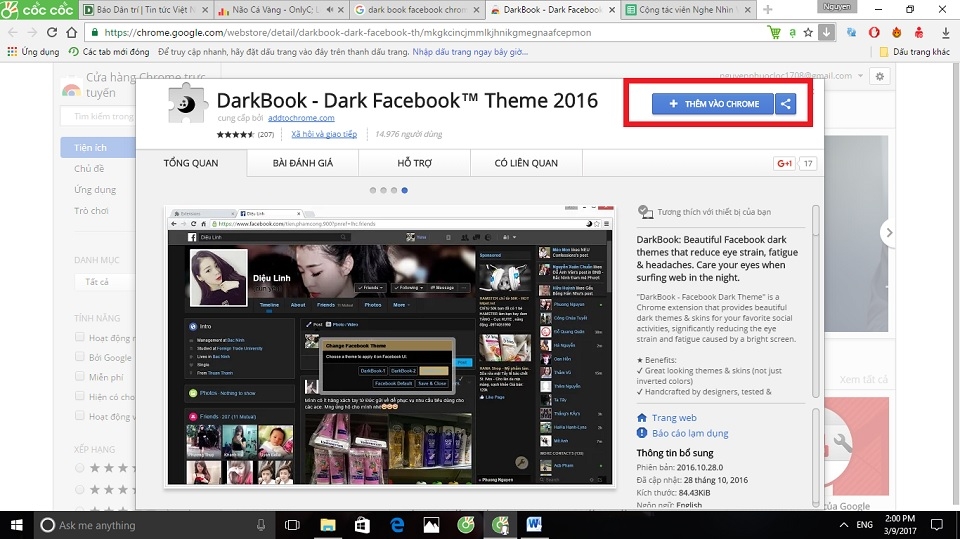
Task: Open Photos app from taskbar
Action: coord(432,525)
